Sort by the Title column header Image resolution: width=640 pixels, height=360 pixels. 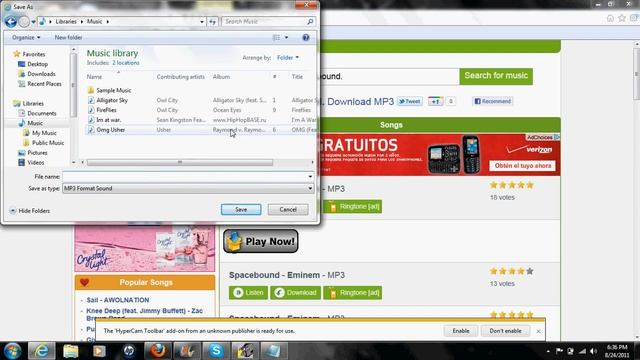point(297,77)
